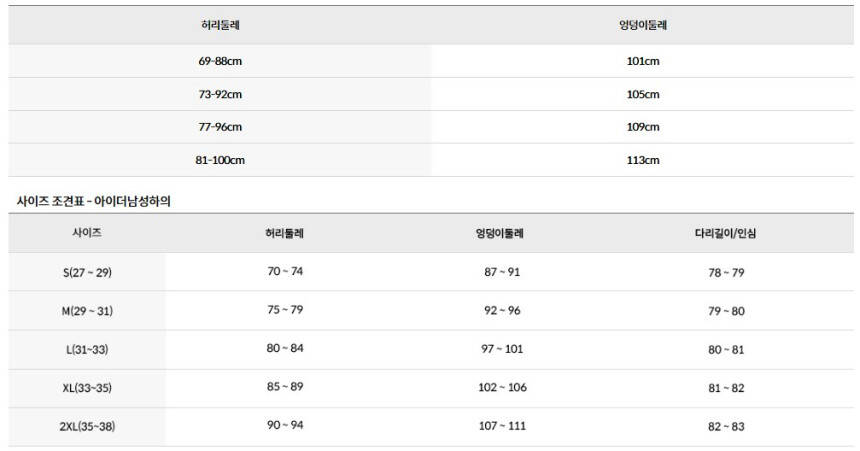The image size is (860, 451).
Task: Click the 92 ~ 96 hip cell
Action: click(x=502, y=310)
